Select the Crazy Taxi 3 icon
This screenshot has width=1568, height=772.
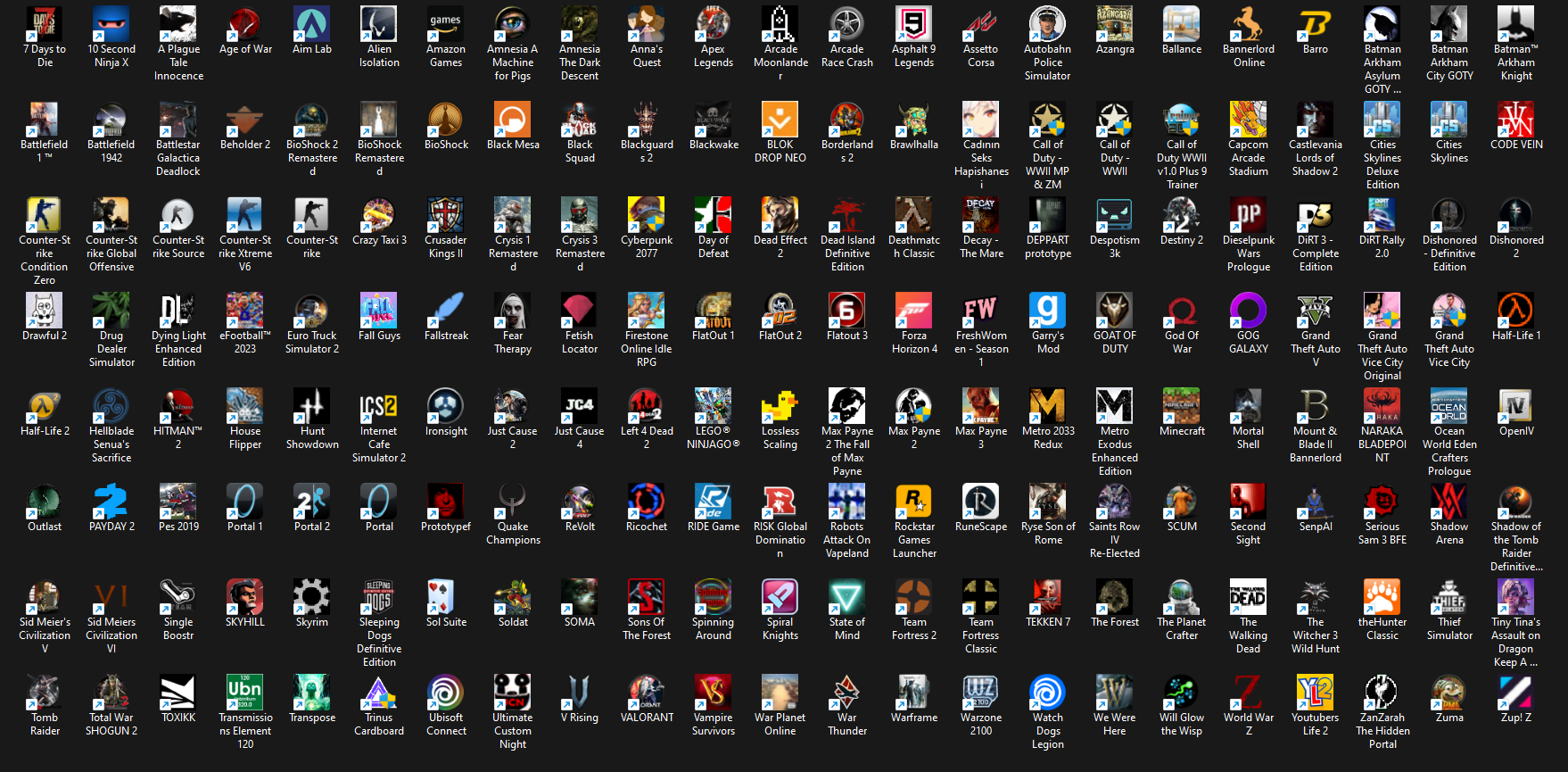click(379, 215)
